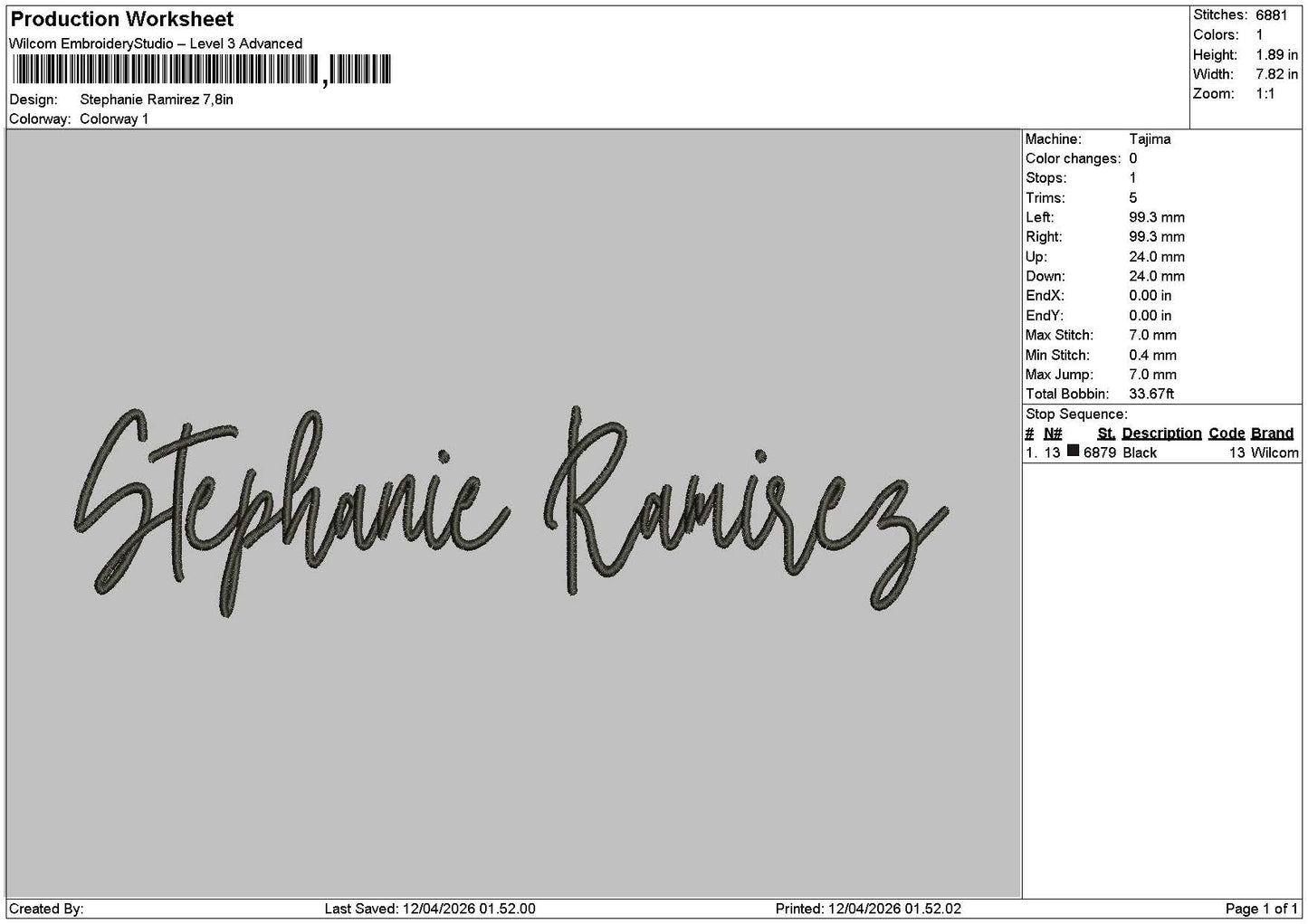Click the Width value 7.82 in
1308x924 pixels.
pos(1276,75)
